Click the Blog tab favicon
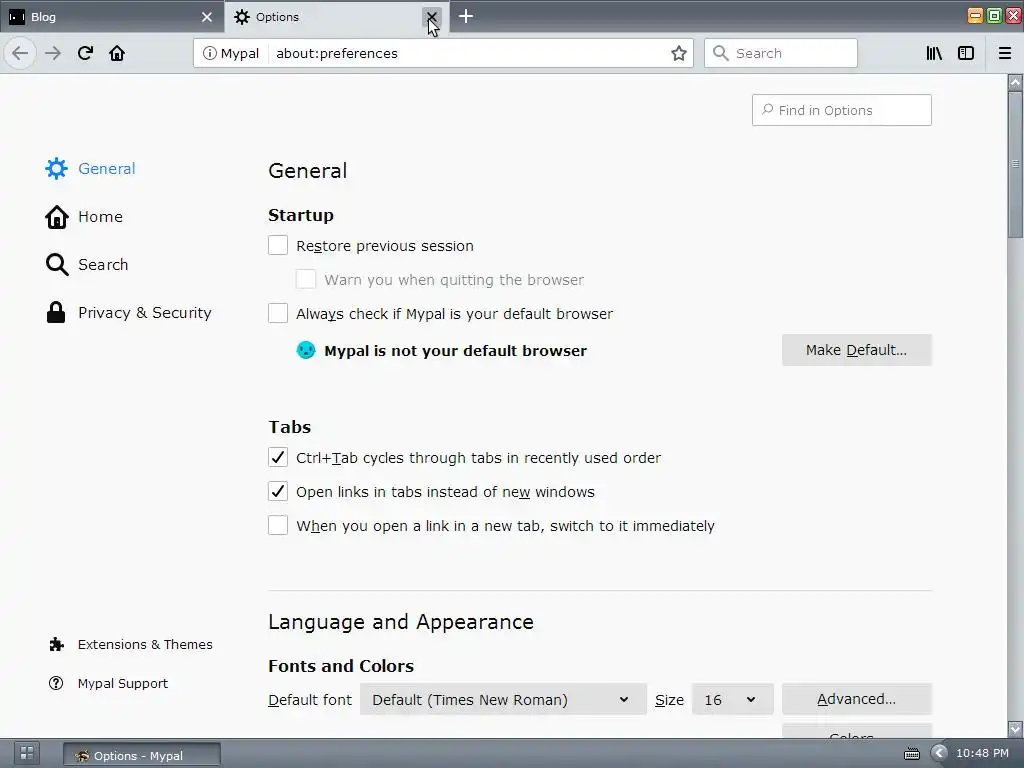 tap(17, 17)
